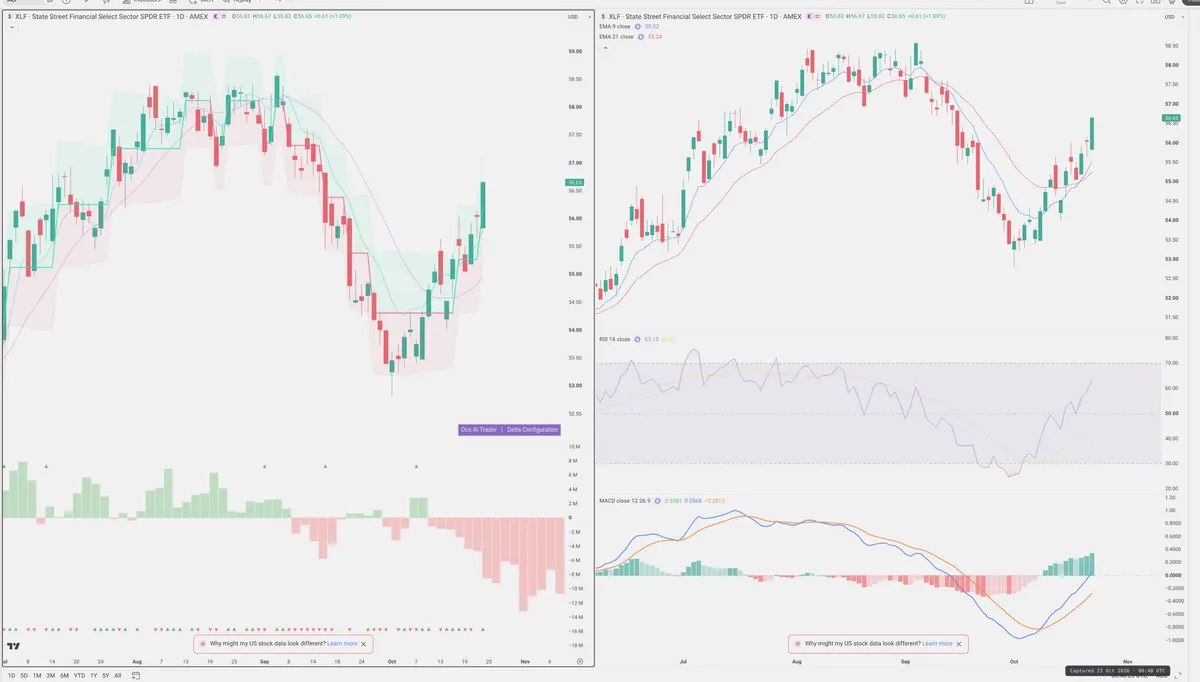Click the right chart dollar symbol icon
Screen dimensions: 1200x682
(603, 17)
